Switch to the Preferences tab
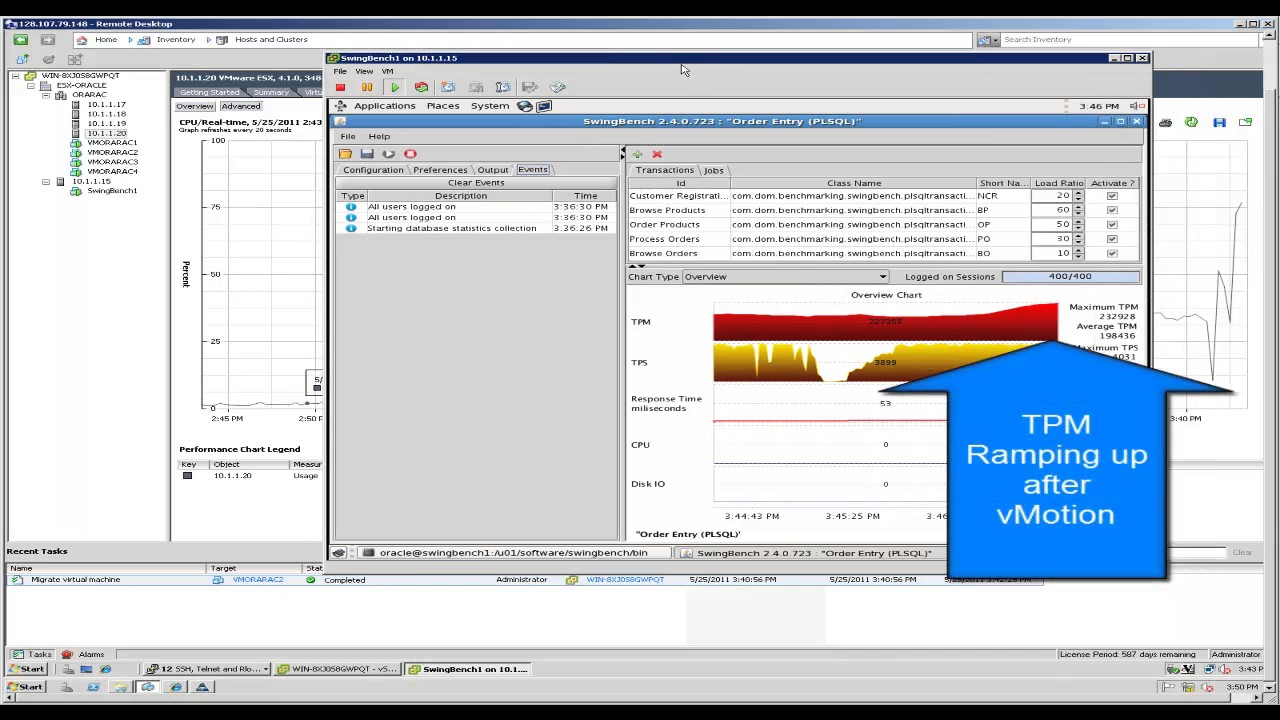The image size is (1280, 720). tap(440, 170)
